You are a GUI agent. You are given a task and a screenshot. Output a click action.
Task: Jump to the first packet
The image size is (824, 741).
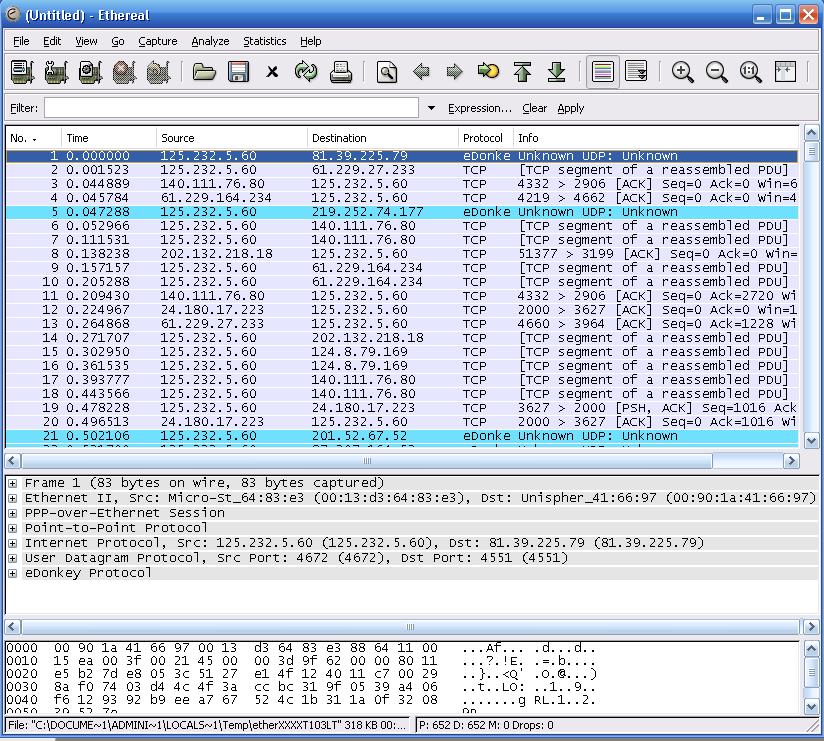pyautogui.click(x=522, y=71)
